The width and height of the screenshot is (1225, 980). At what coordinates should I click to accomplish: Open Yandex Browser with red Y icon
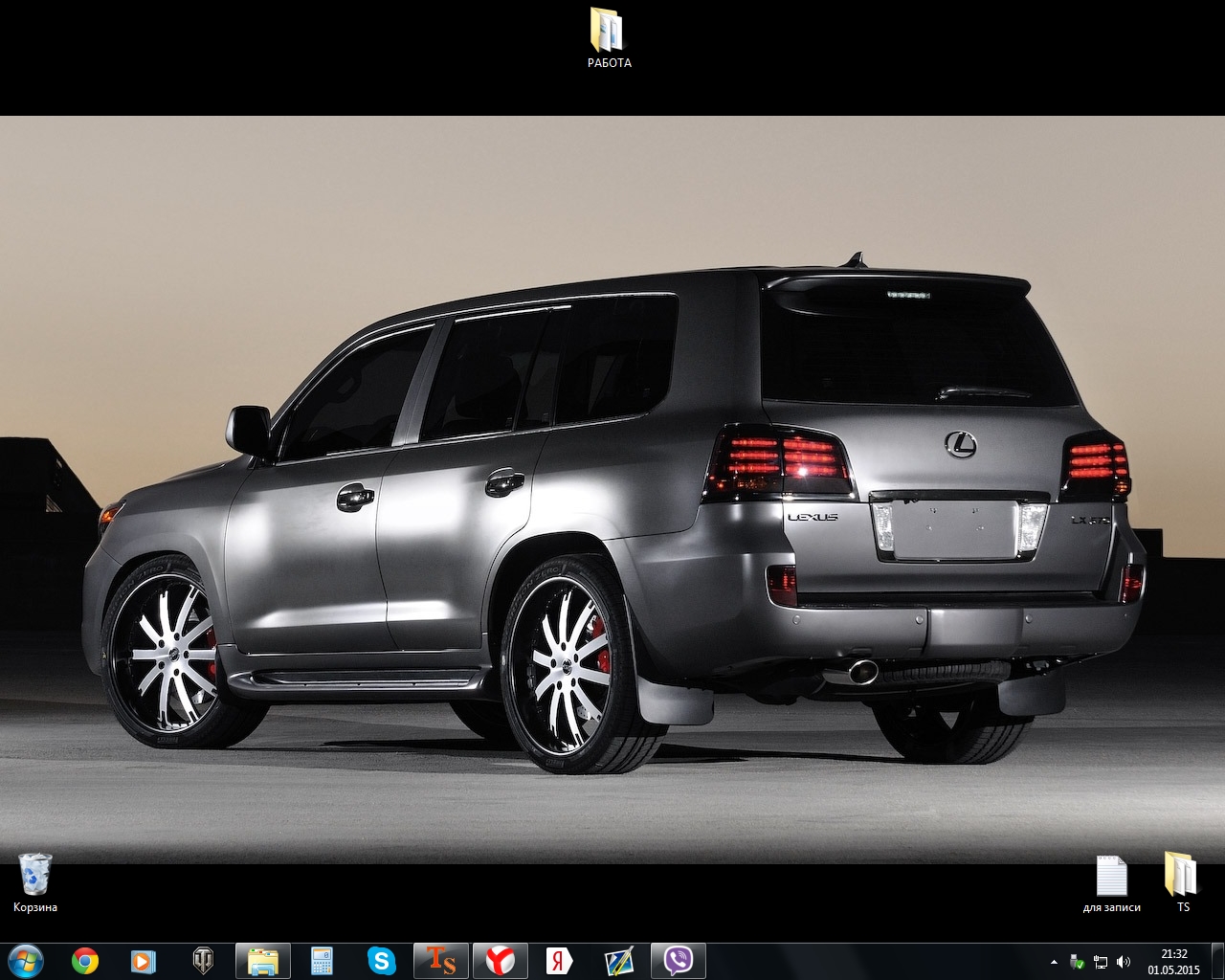pos(500,960)
